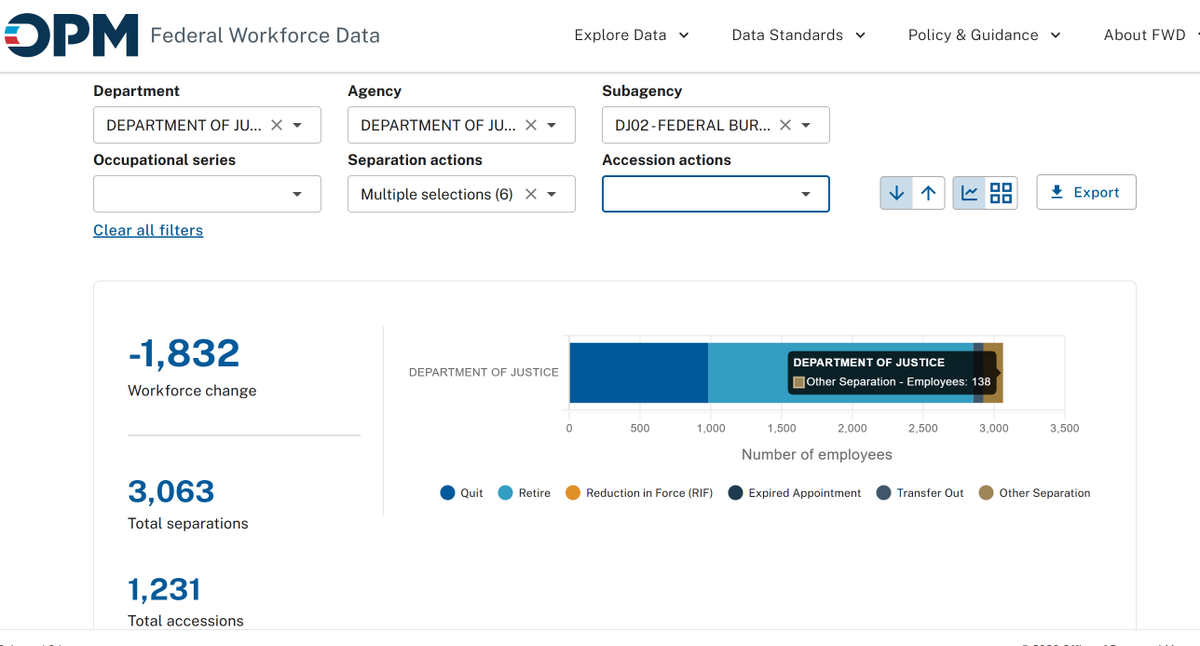Expand the Subagency dropdown arrow

[806, 125]
